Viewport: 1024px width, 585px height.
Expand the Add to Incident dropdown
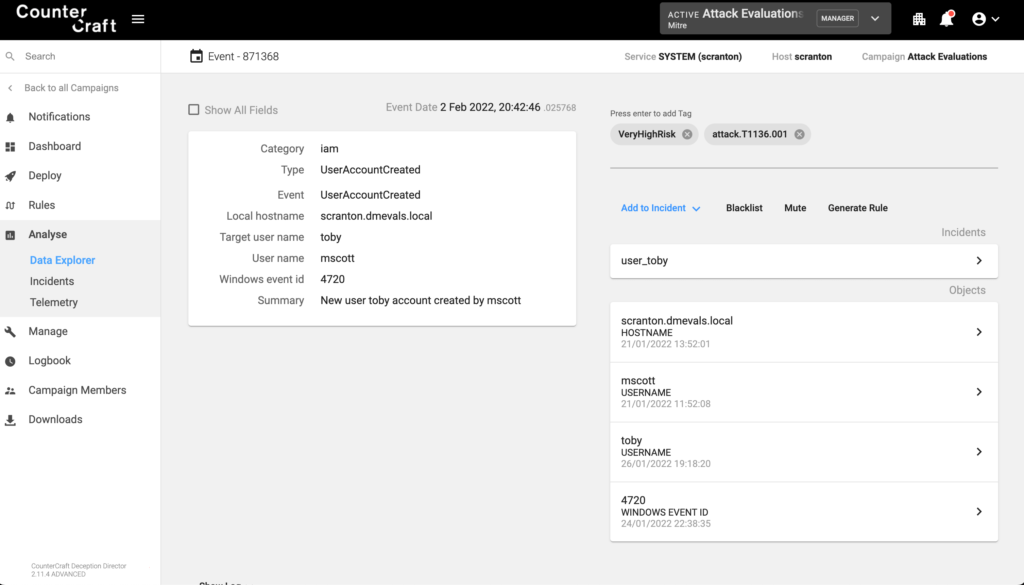[x=661, y=208]
